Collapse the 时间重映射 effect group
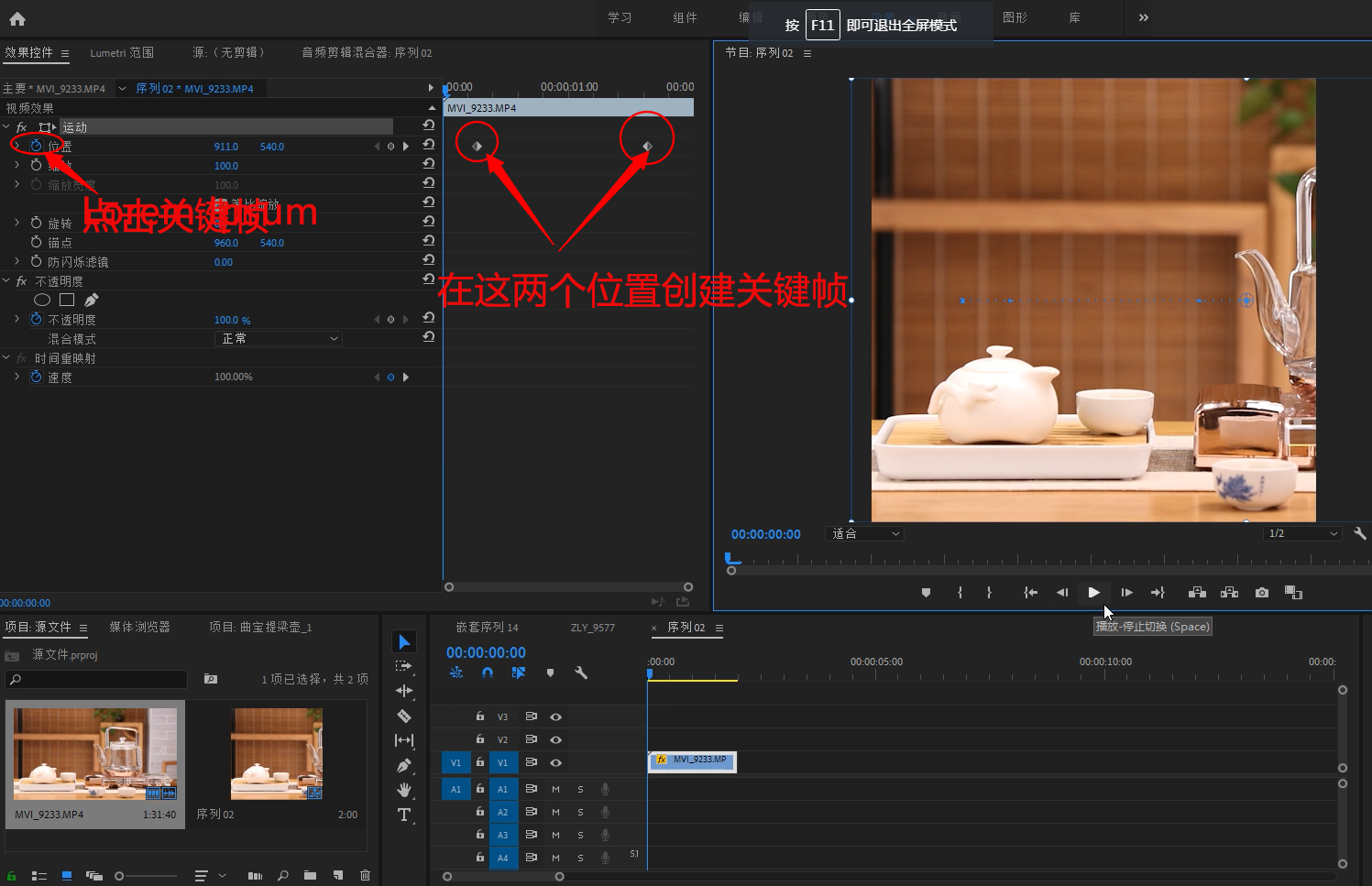Image resolution: width=1372 pixels, height=886 pixels. point(6,357)
